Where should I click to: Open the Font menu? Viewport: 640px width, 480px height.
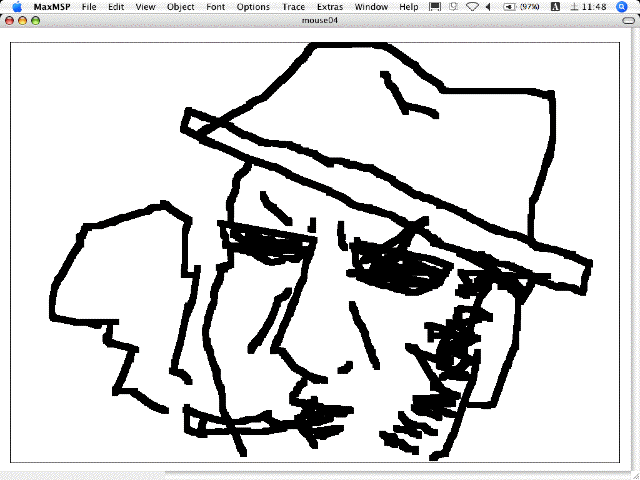pyautogui.click(x=216, y=7)
